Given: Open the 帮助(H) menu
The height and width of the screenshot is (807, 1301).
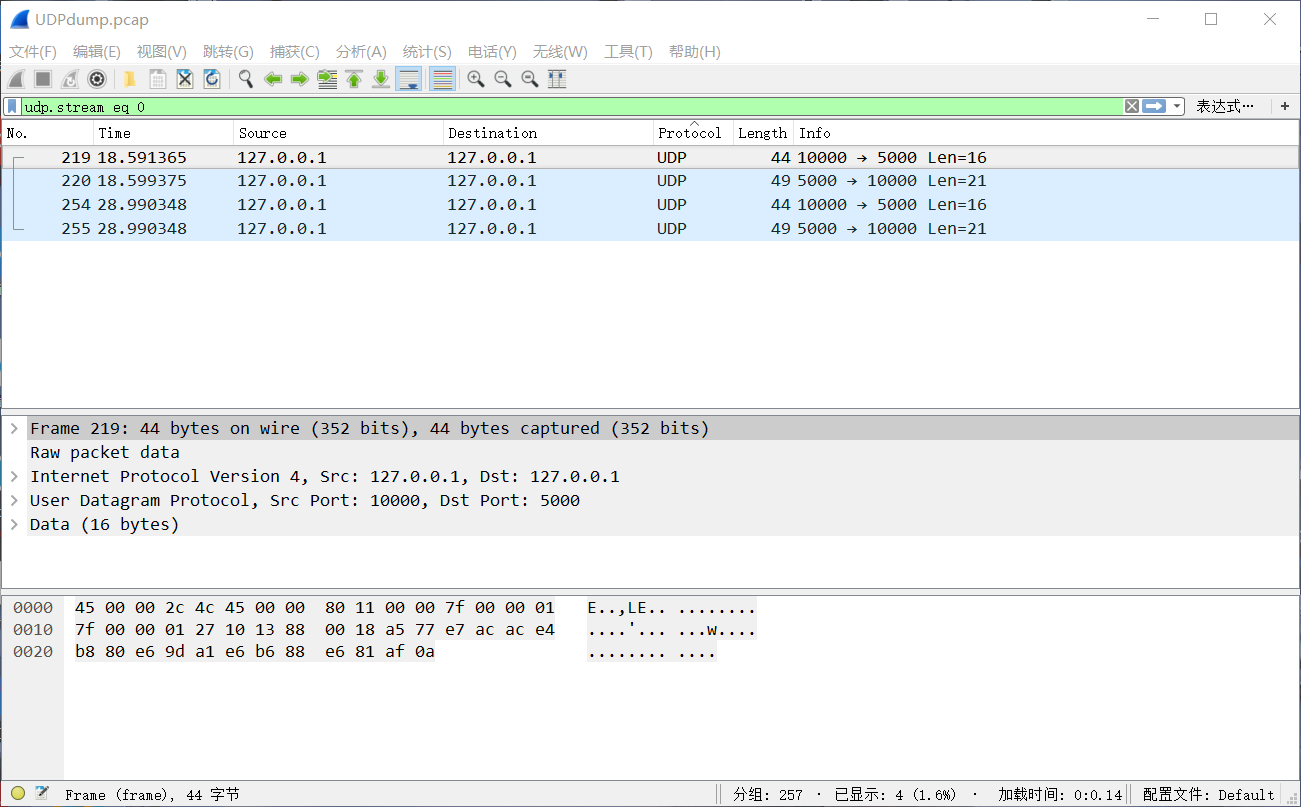Looking at the screenshot, I should click(x=694, y=52).
